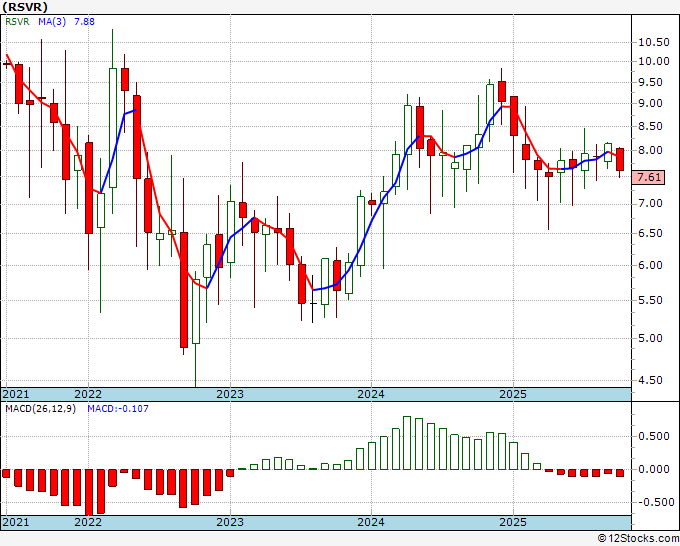Click 2022 on the price chart timeline
Screen dimensions: 680x546
88,394
